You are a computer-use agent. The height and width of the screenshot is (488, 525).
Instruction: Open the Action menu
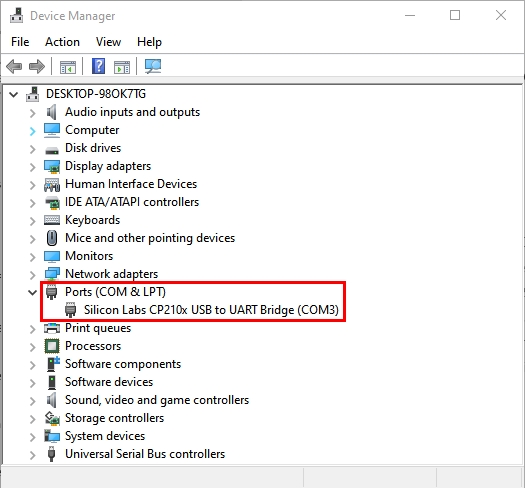pos(62,42)
